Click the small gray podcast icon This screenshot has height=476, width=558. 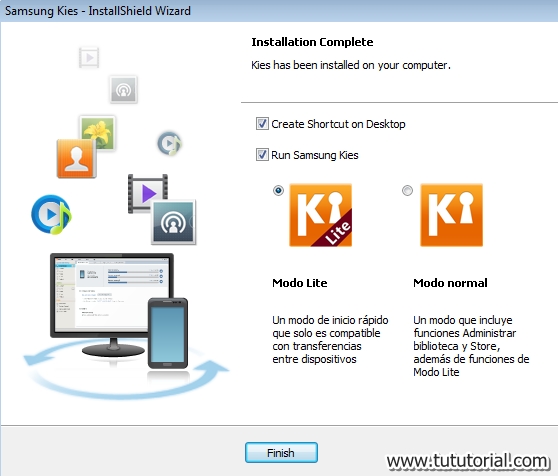click(x=123, y=90)
